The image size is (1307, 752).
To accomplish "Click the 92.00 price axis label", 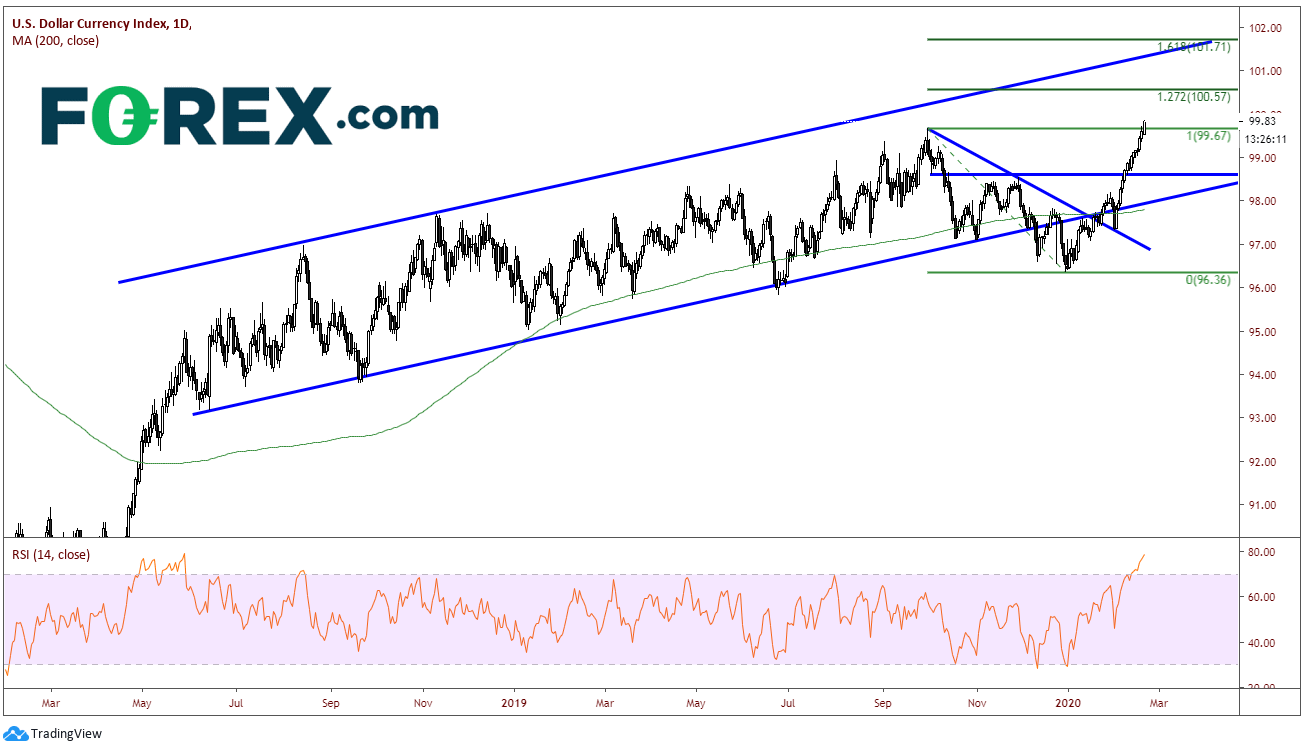I will point(1263,462).
